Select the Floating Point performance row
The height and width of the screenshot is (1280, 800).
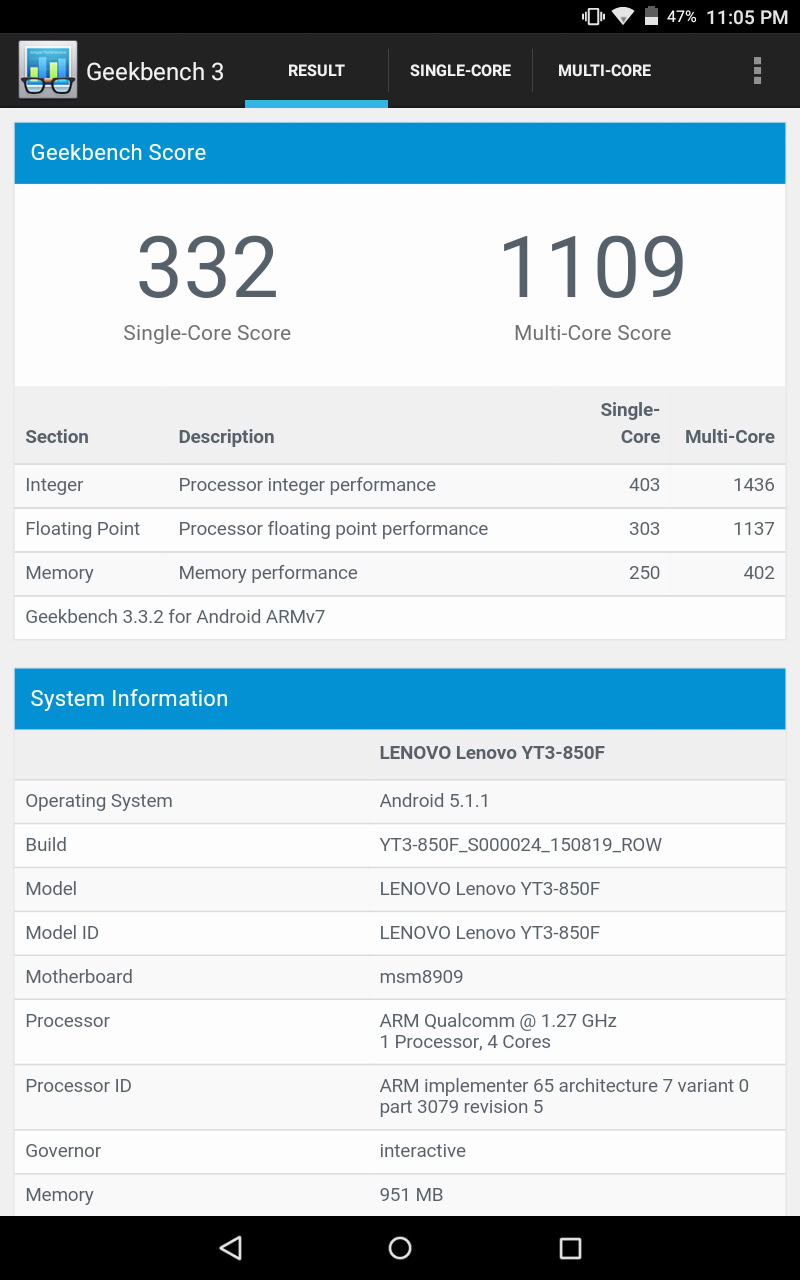(400, 529)
